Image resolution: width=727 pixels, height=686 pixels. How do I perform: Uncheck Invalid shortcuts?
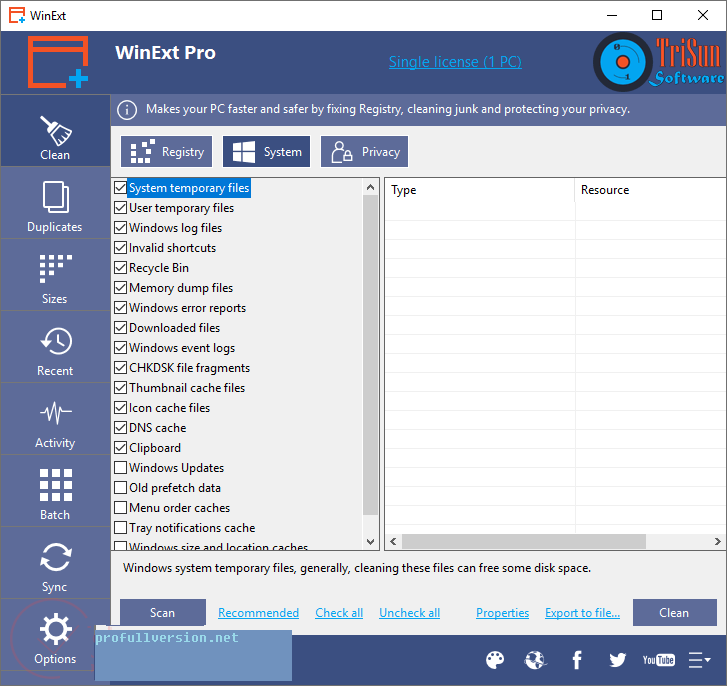click(121, 248)
